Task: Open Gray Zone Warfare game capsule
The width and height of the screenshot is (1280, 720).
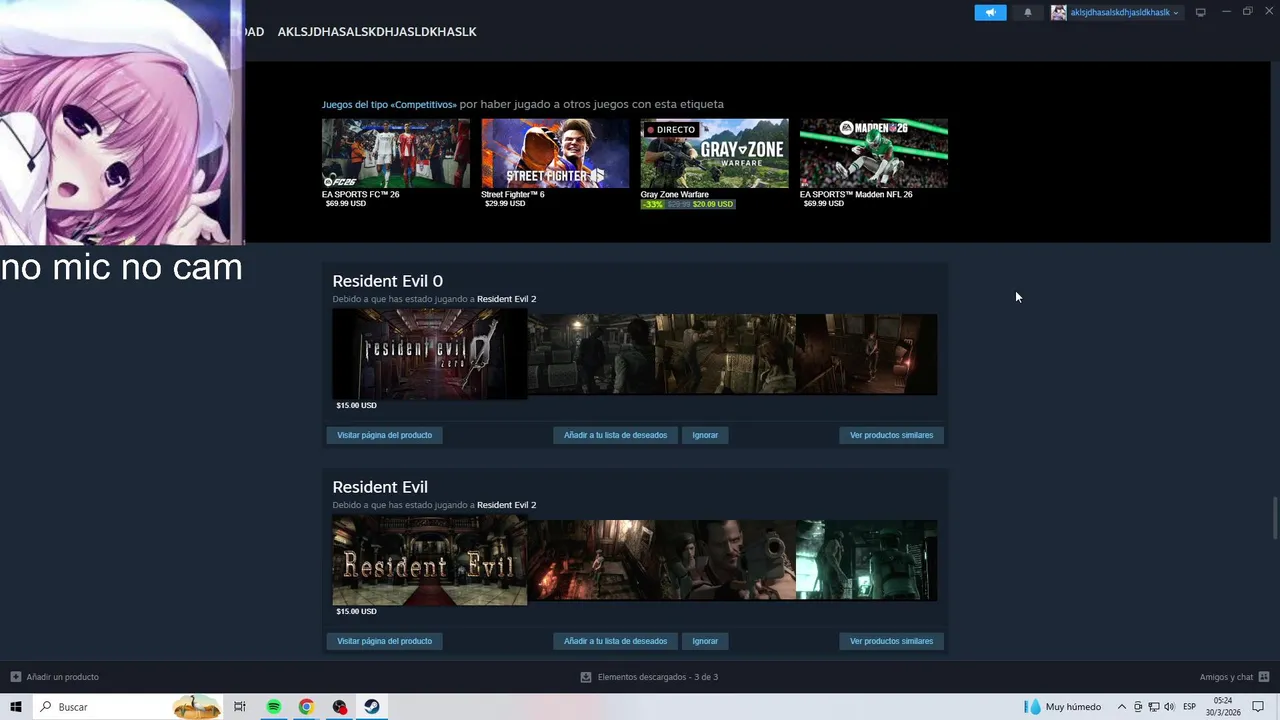Action: click(x=714, y=153)
